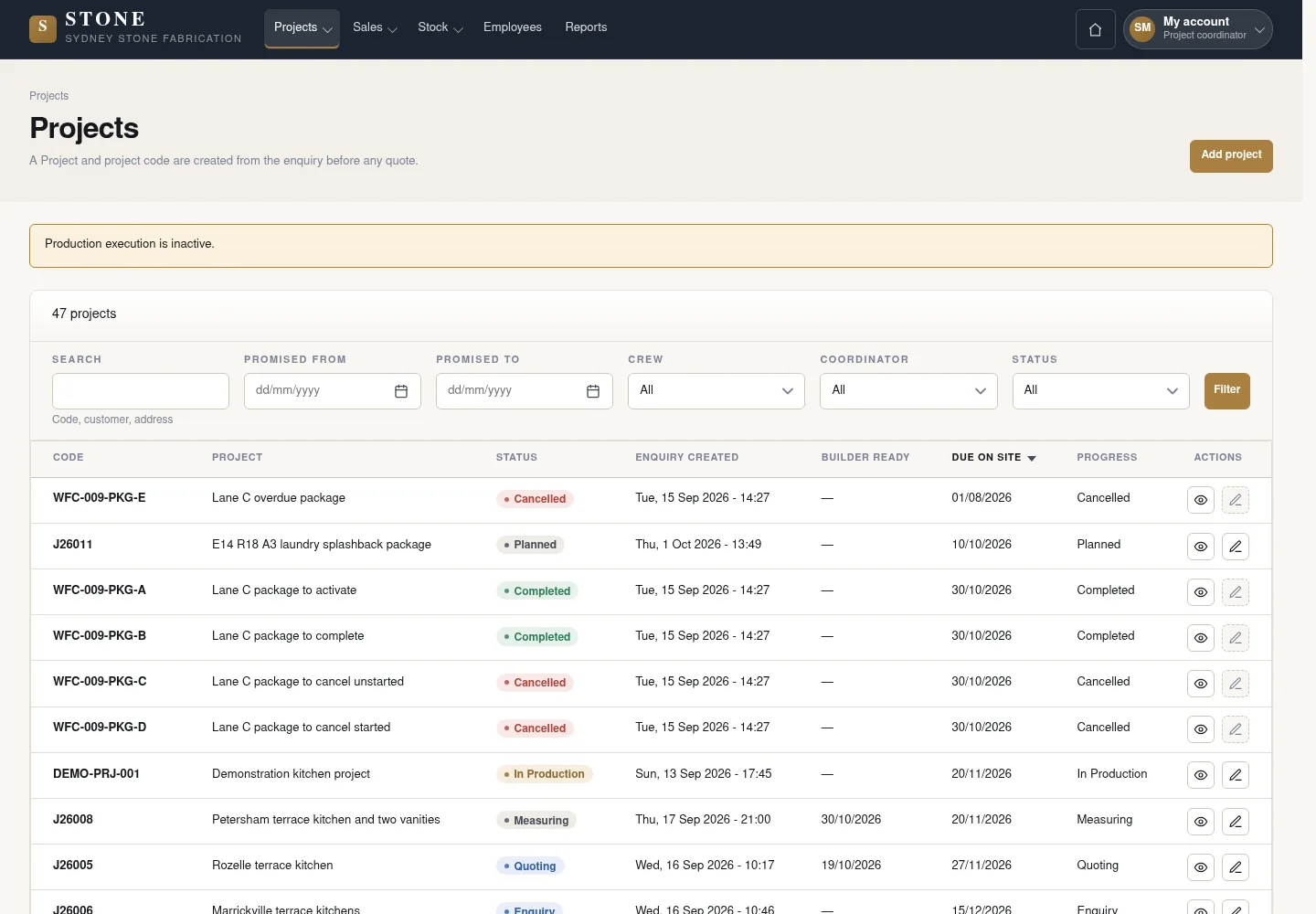The width and height of the screenshot is (1316, 914).
Task: Open the My account dropdown
Action: [x=1198, y=29]
